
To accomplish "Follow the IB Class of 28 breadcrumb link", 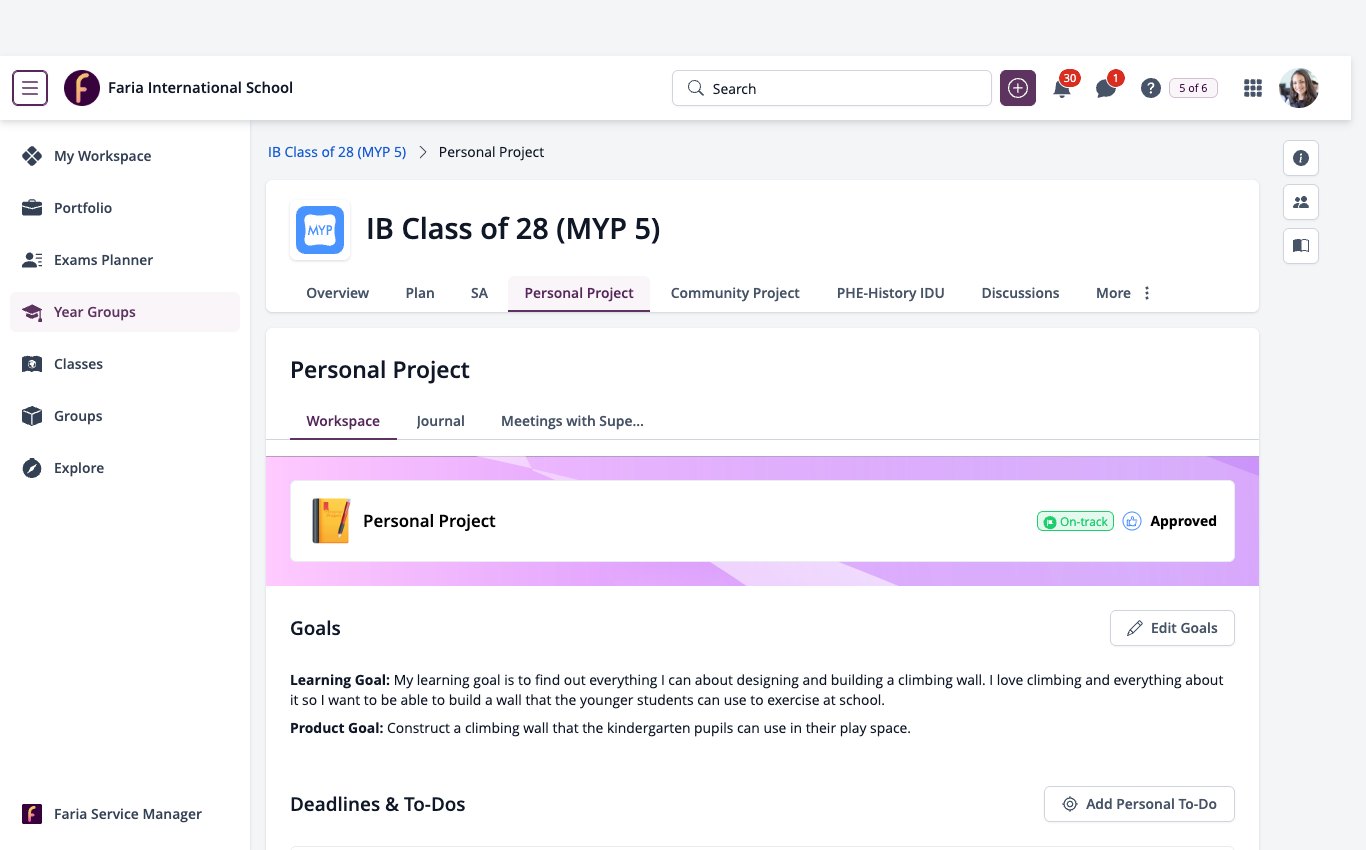I will [x=337, y=152].
